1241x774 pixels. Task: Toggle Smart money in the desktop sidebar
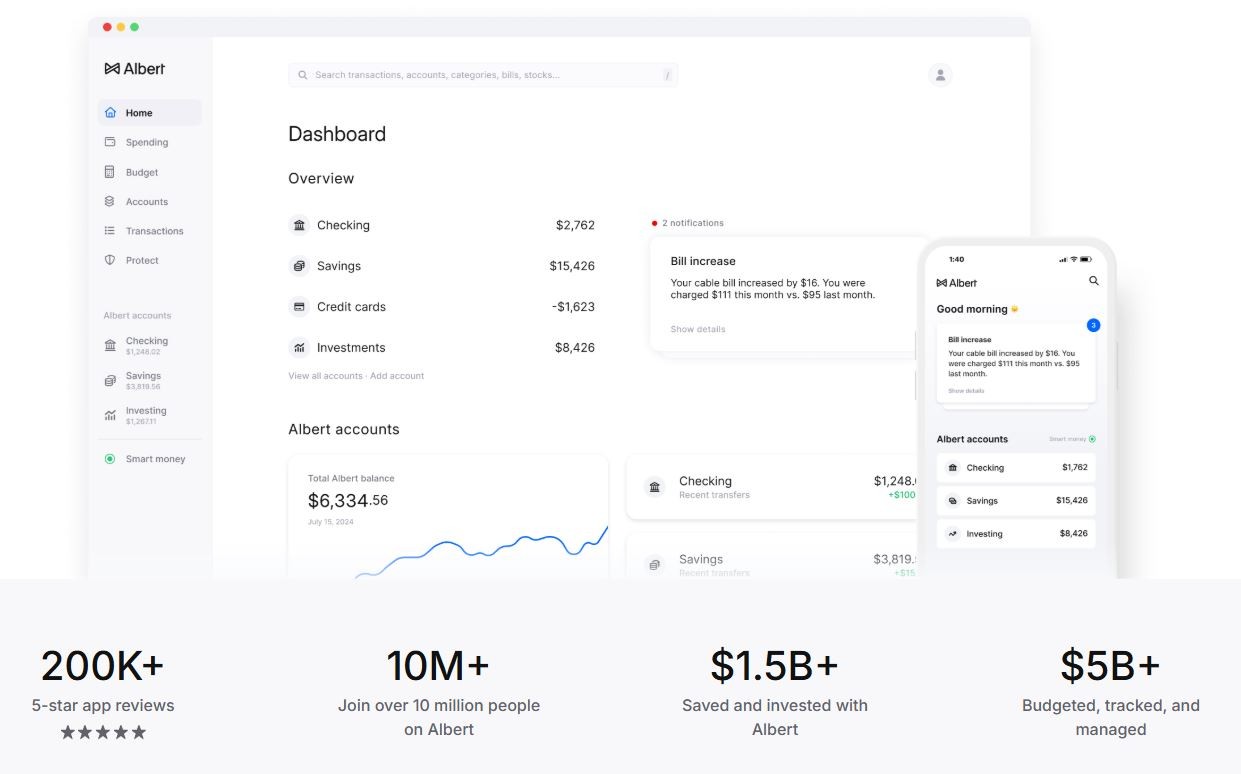(110, 459)
